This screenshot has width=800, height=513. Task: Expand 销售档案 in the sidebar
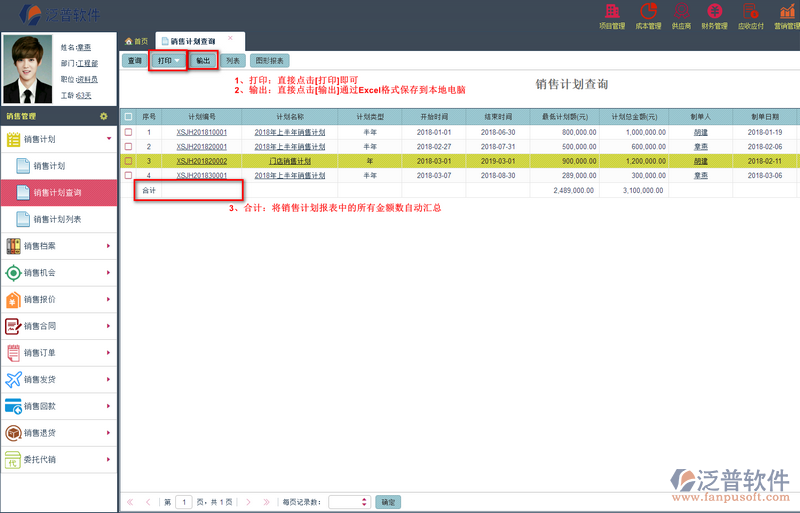59,245
